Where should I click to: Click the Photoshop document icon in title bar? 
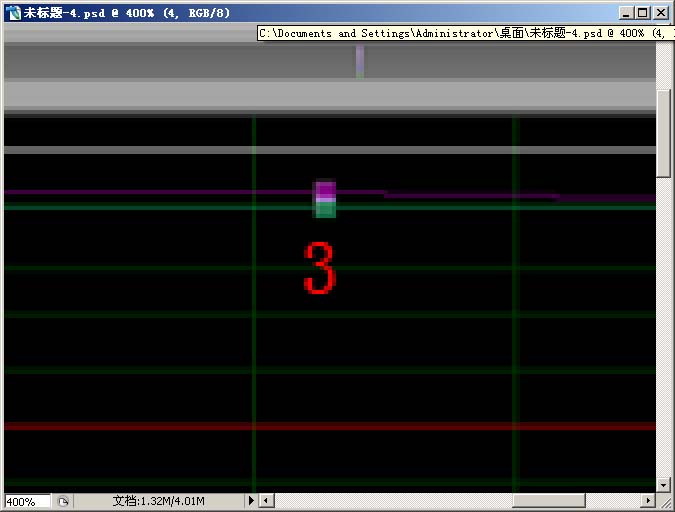(13, 12)
